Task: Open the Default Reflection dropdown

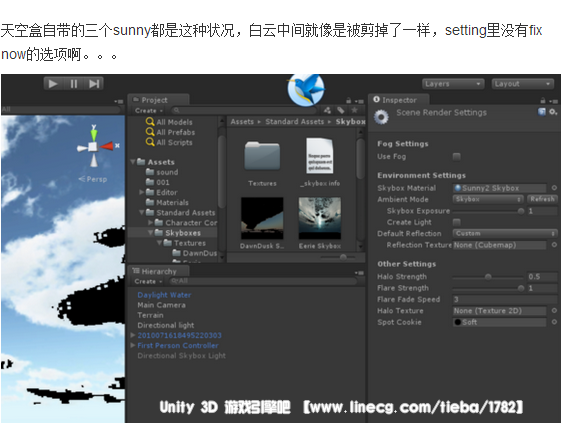Action: (505, 233)
